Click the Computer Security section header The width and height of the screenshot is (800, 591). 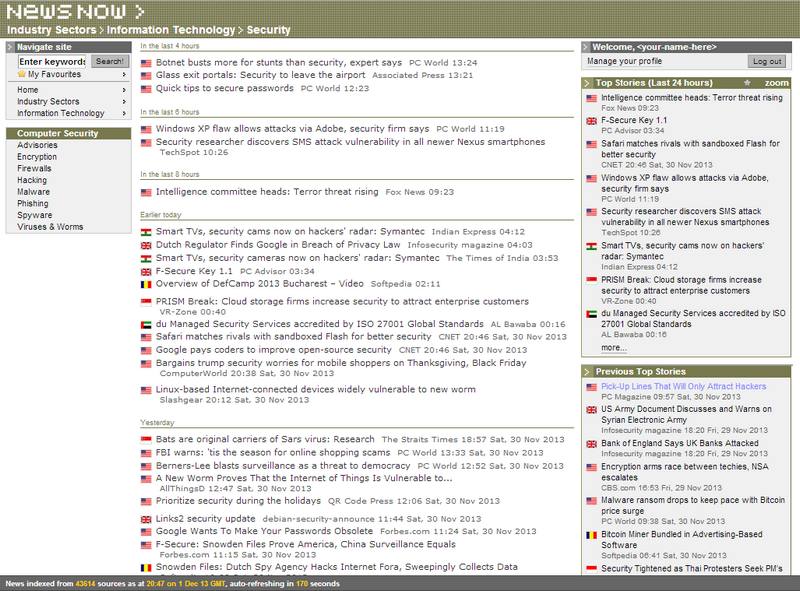click(x=68, y=133)
